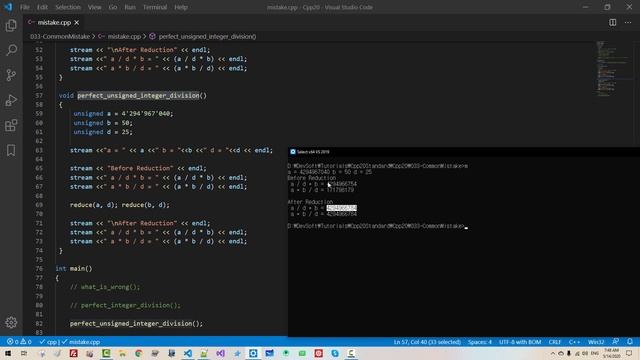This screenshot has height=360, width=640.
Task: Open the Search view in the activity bar
Action: point(11,50)
